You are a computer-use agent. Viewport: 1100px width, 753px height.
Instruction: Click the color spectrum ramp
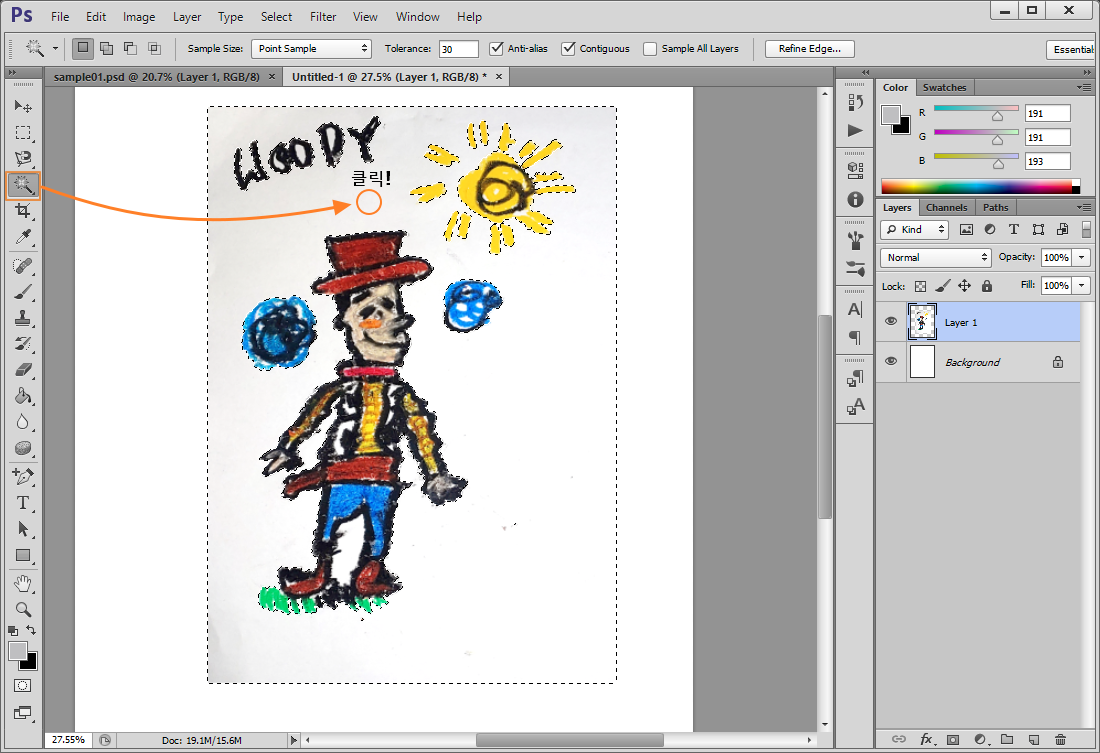(x=977, y=187)
